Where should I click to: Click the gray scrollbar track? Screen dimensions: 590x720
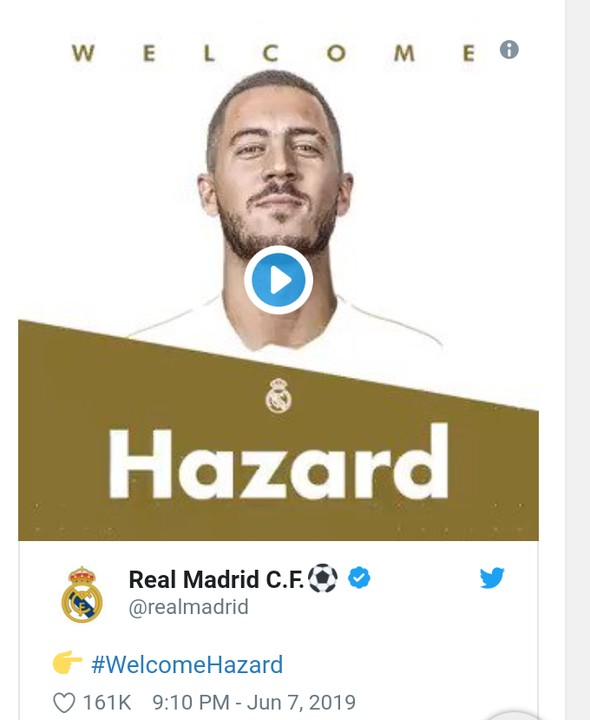tap(578, 360)
